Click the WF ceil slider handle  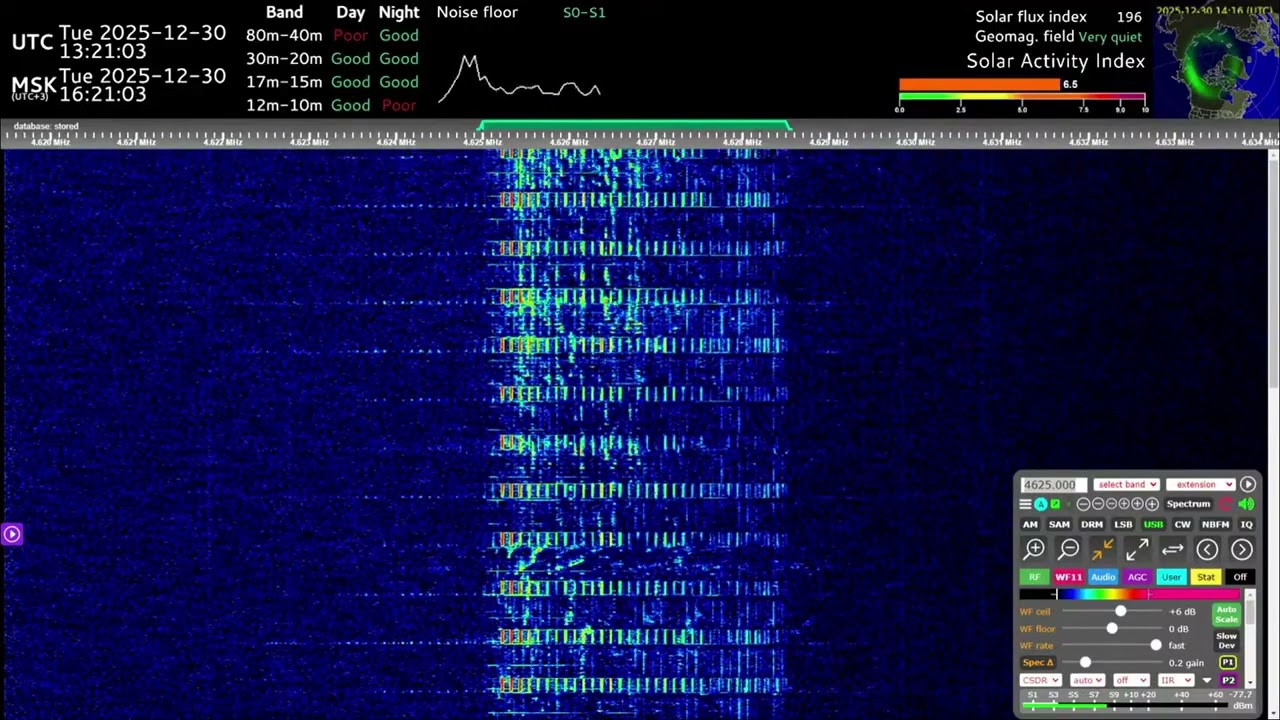point(1120,611)
